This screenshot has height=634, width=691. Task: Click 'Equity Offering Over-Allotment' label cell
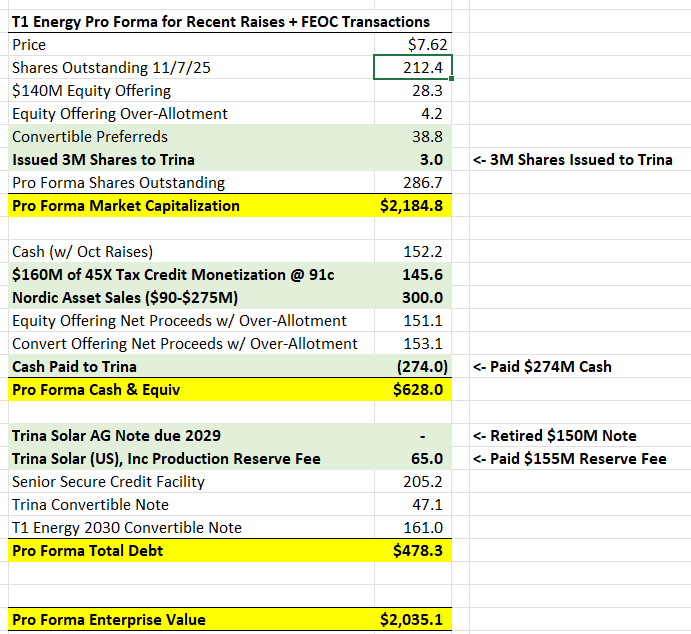[119, 114]
